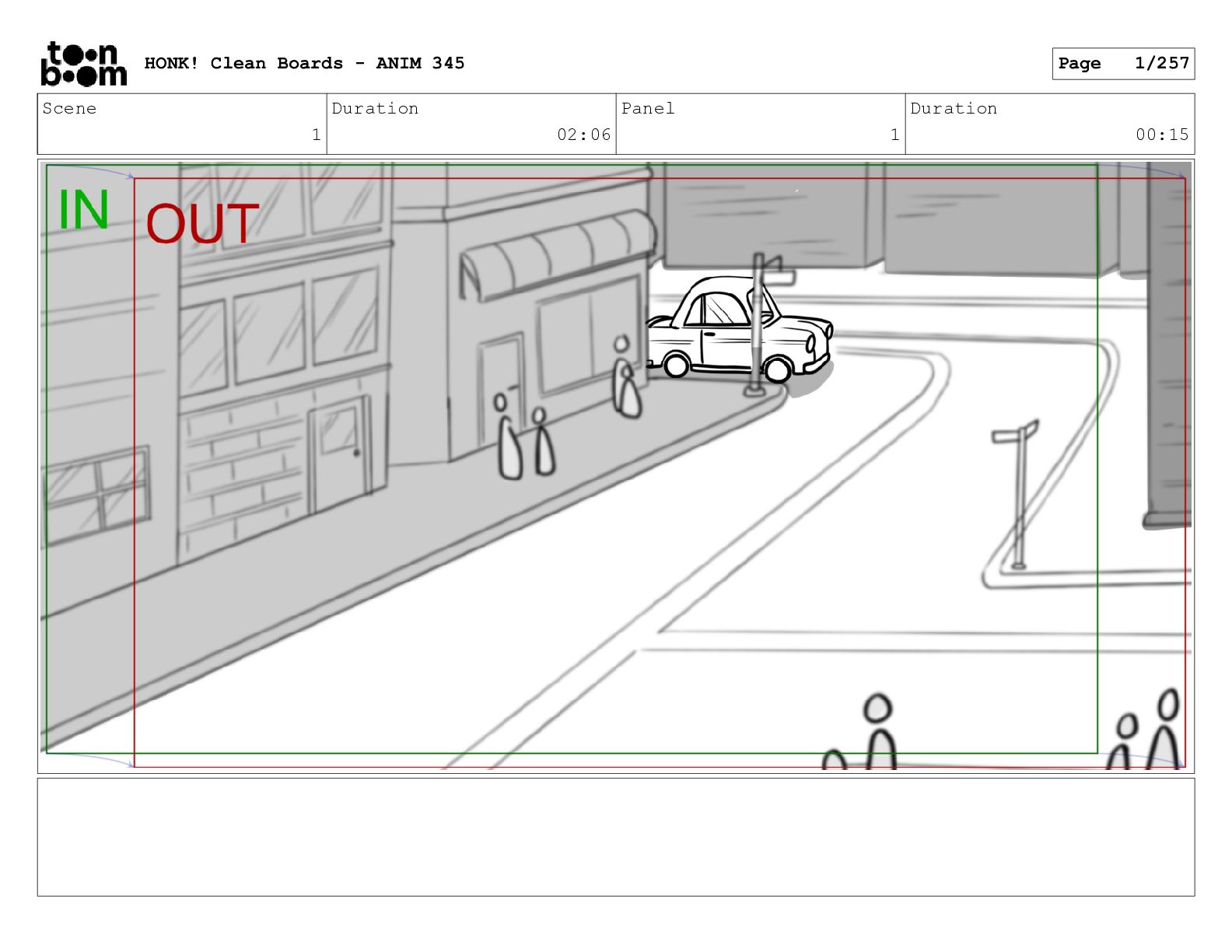Click the Panel number field
The width and height of the screenshot is (1232, 952).
click(x=760, y=124)
